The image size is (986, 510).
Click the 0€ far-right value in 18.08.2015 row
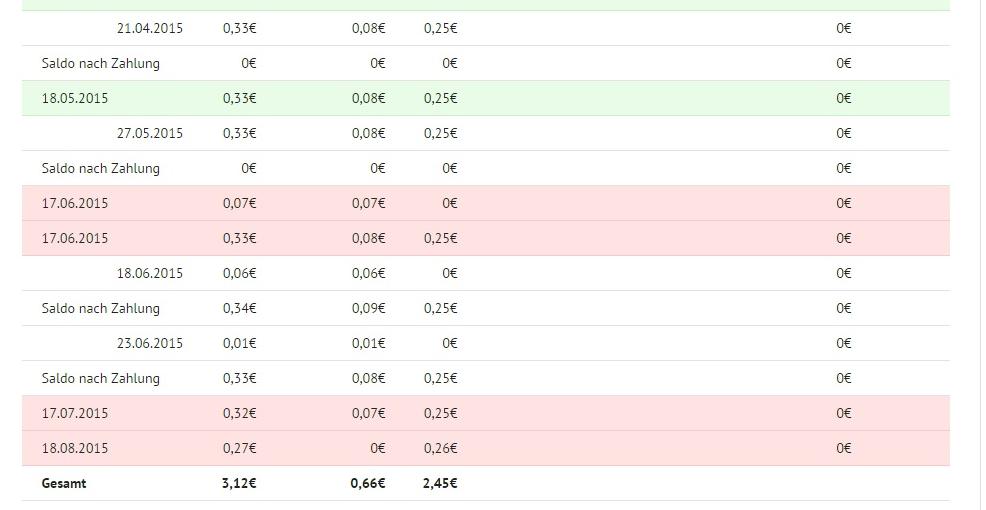tap(844, 448)
